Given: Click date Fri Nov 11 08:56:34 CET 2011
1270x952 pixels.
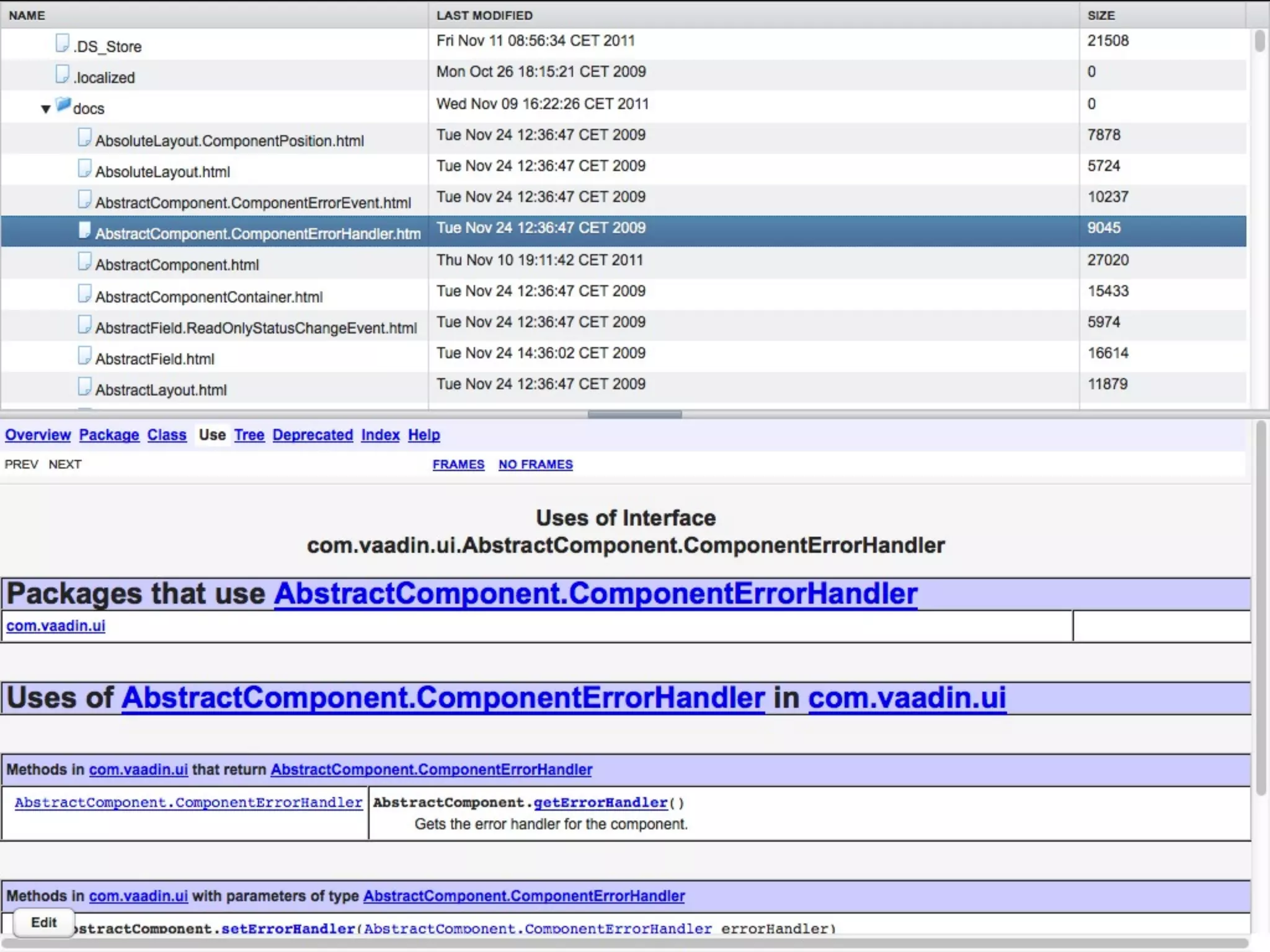Looking at the screenshot, I should 536,40.
